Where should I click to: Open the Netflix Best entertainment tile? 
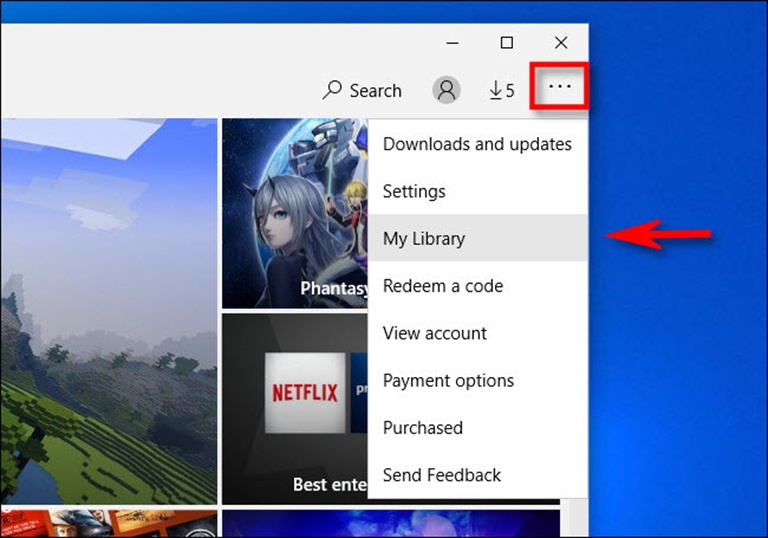294,408
